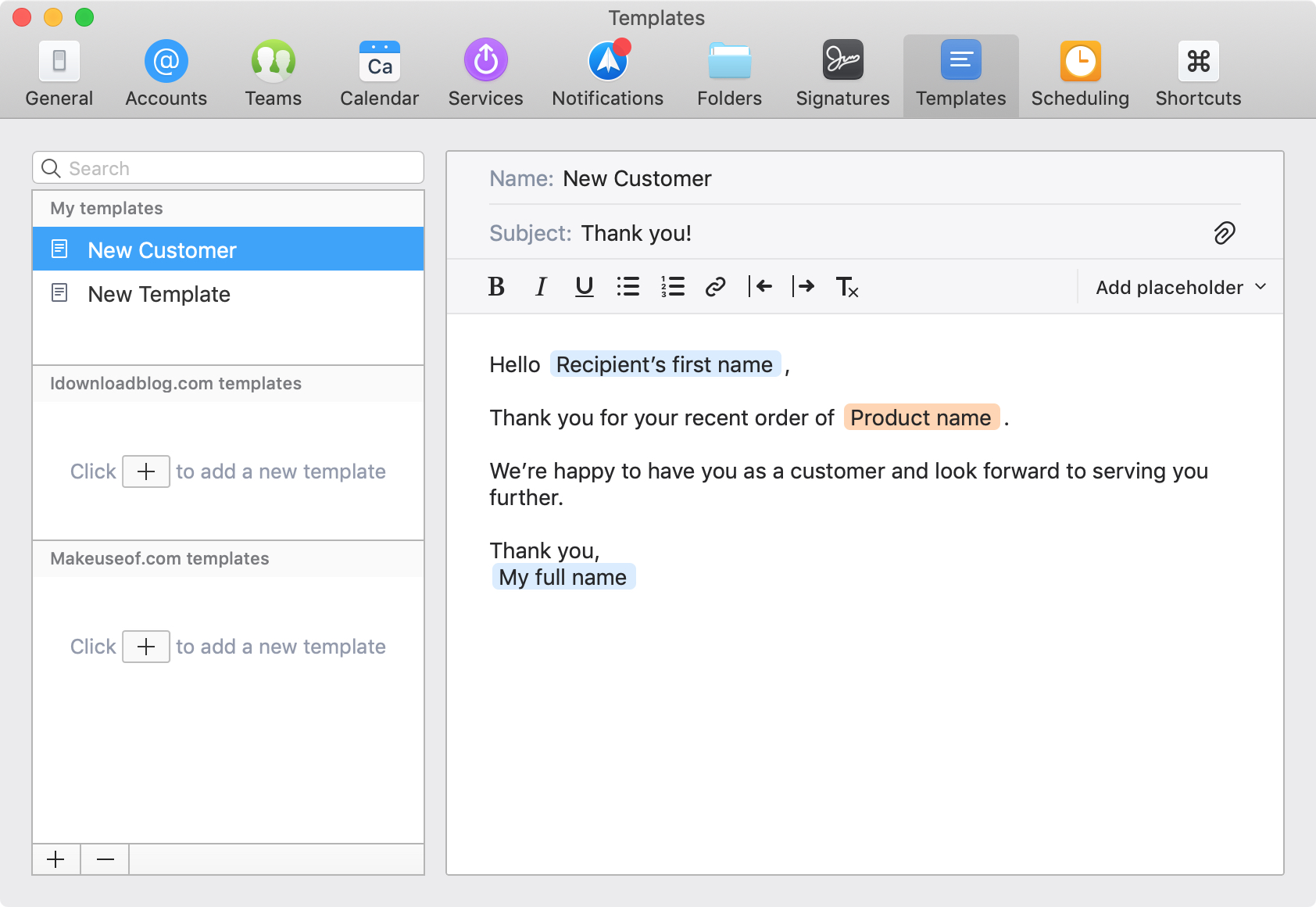The height and width of the screenshot is (907, 1316).
Task: Open the Signatures settings tab
Action: [x=842, y=73]
